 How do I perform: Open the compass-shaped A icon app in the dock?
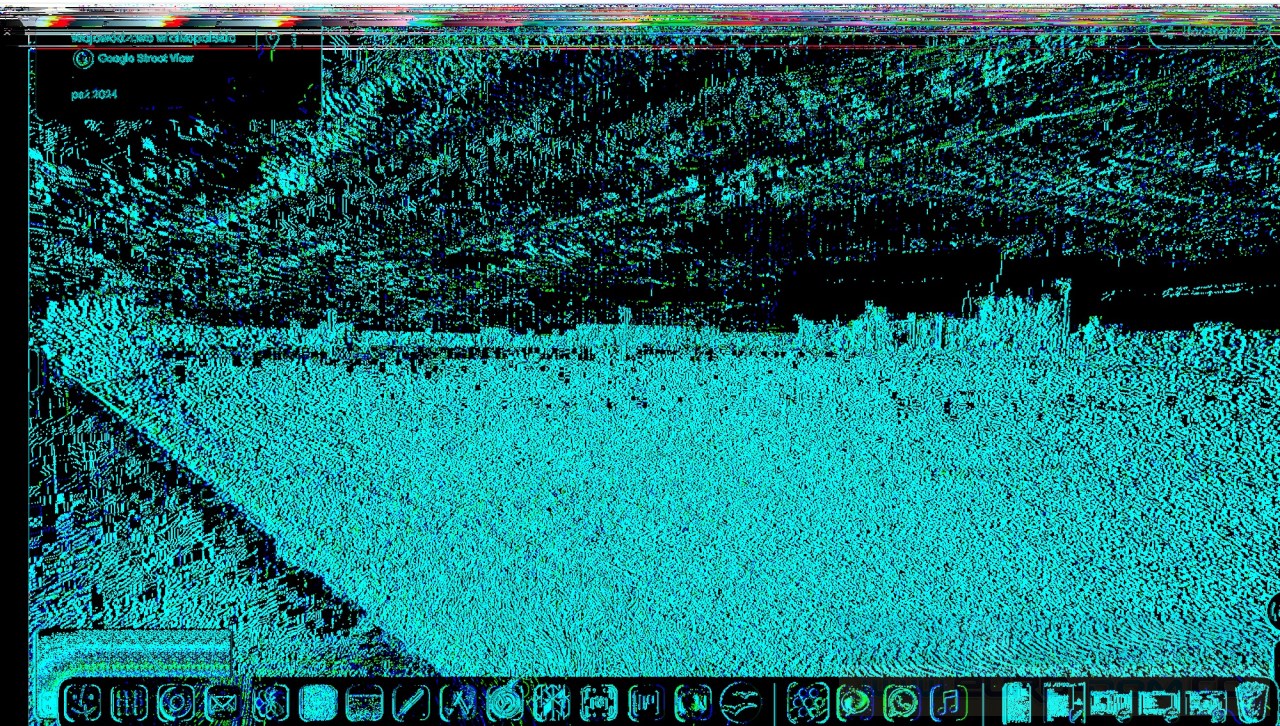point(458,703)
